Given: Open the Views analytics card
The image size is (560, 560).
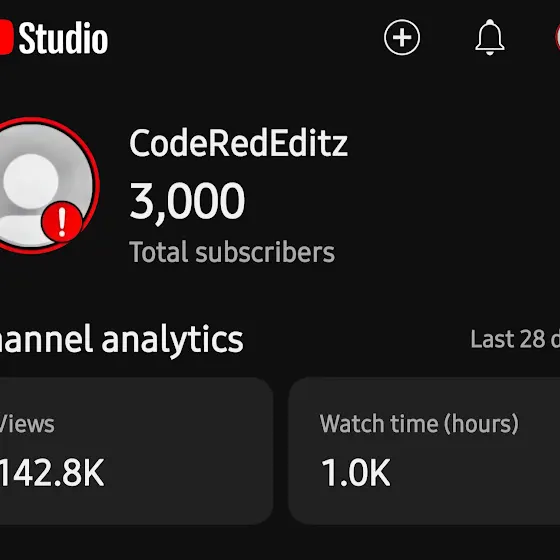Looking at the screenshot, I should [136, 451].
